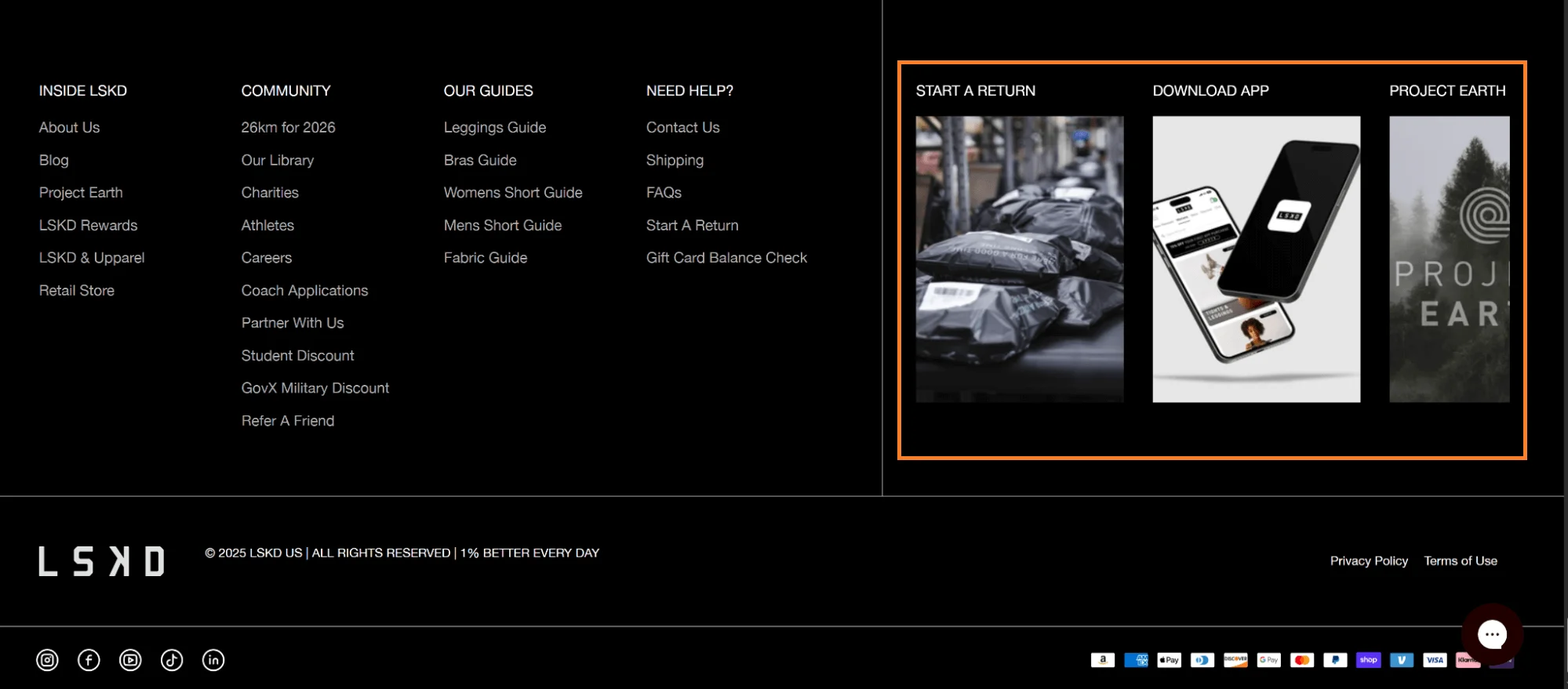This screenshot has width=1568, height=689.
Task: Click Contact Us link
Action: click(682, 127)
